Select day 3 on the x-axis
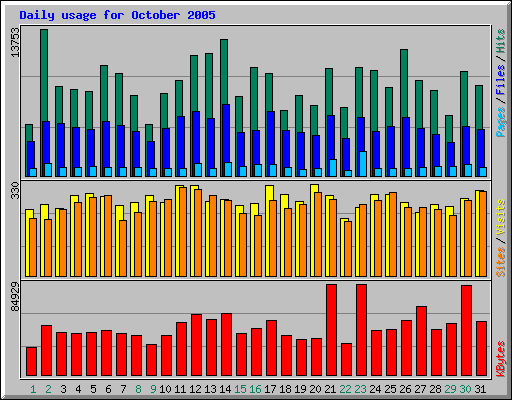 [x=63, y=389]
